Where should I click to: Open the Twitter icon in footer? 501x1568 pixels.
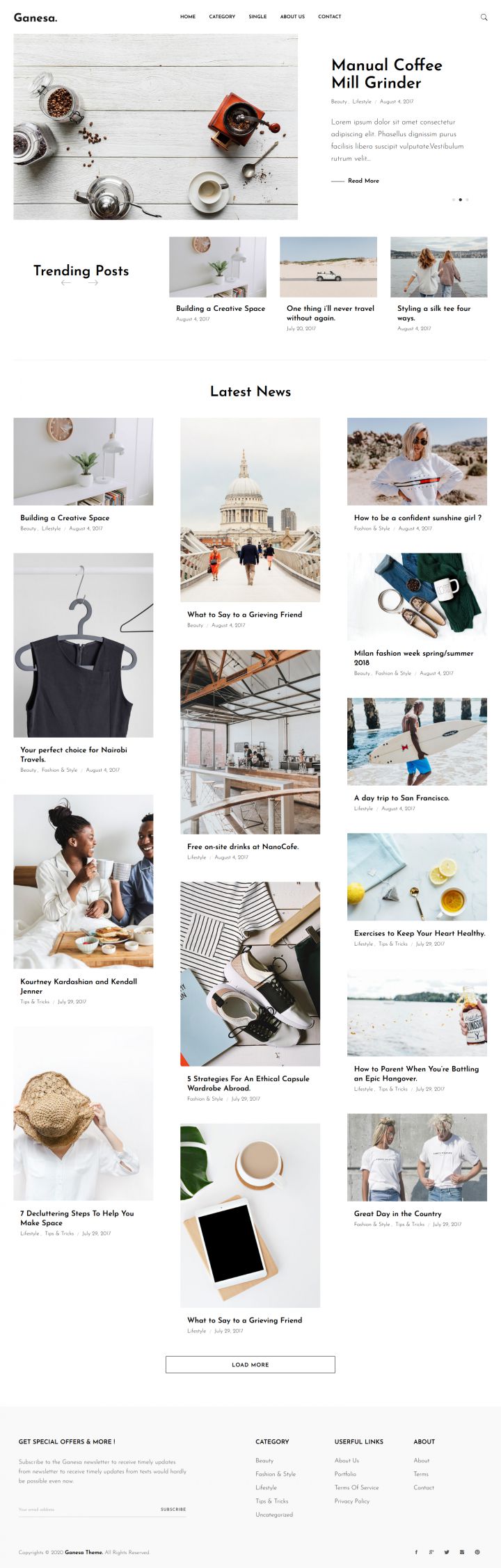[447, 1552]
